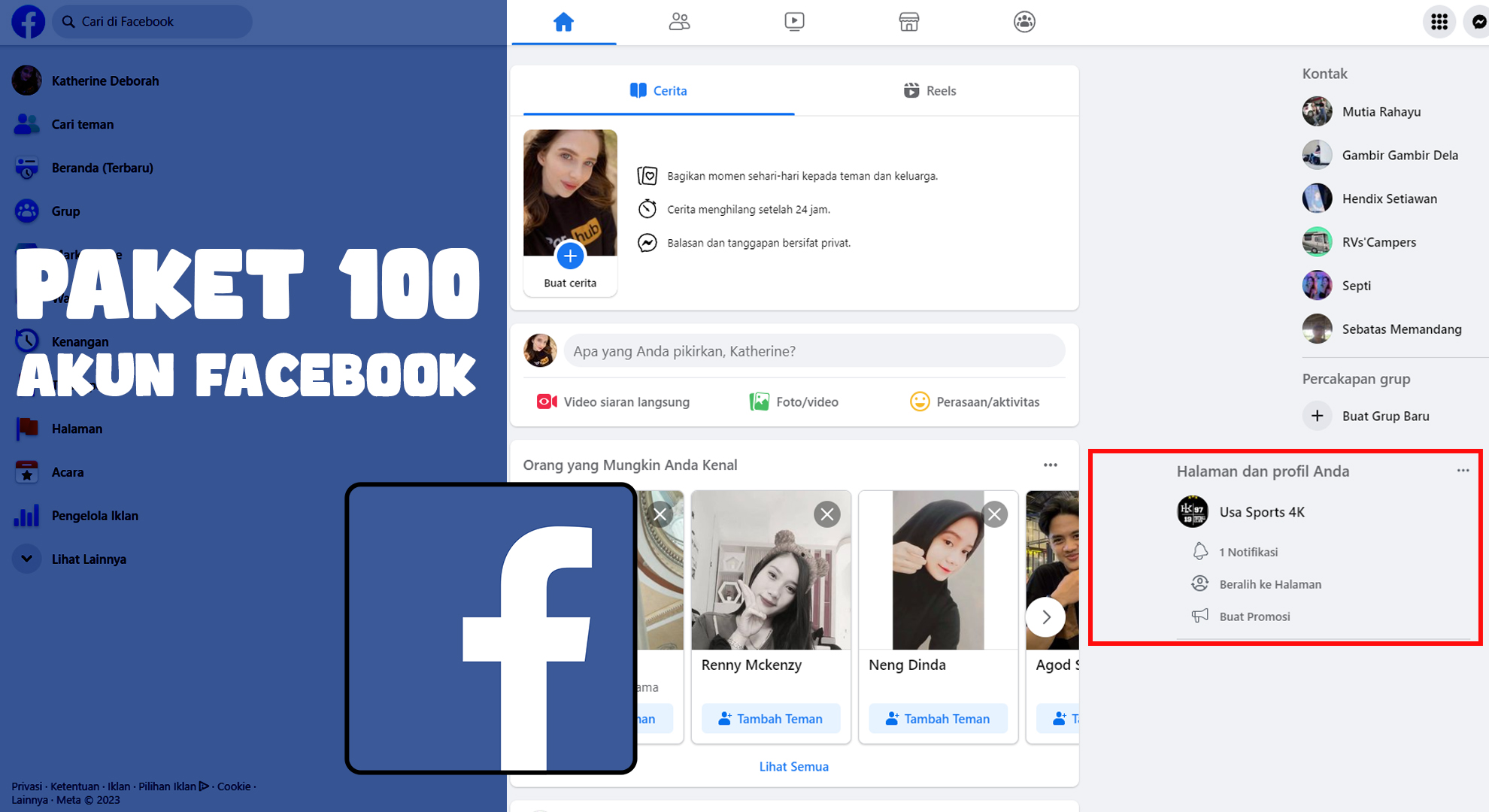Viewport: 1489px width, 812px height.
Task: Open the Watch video icon in top bar
Action: 794,22
